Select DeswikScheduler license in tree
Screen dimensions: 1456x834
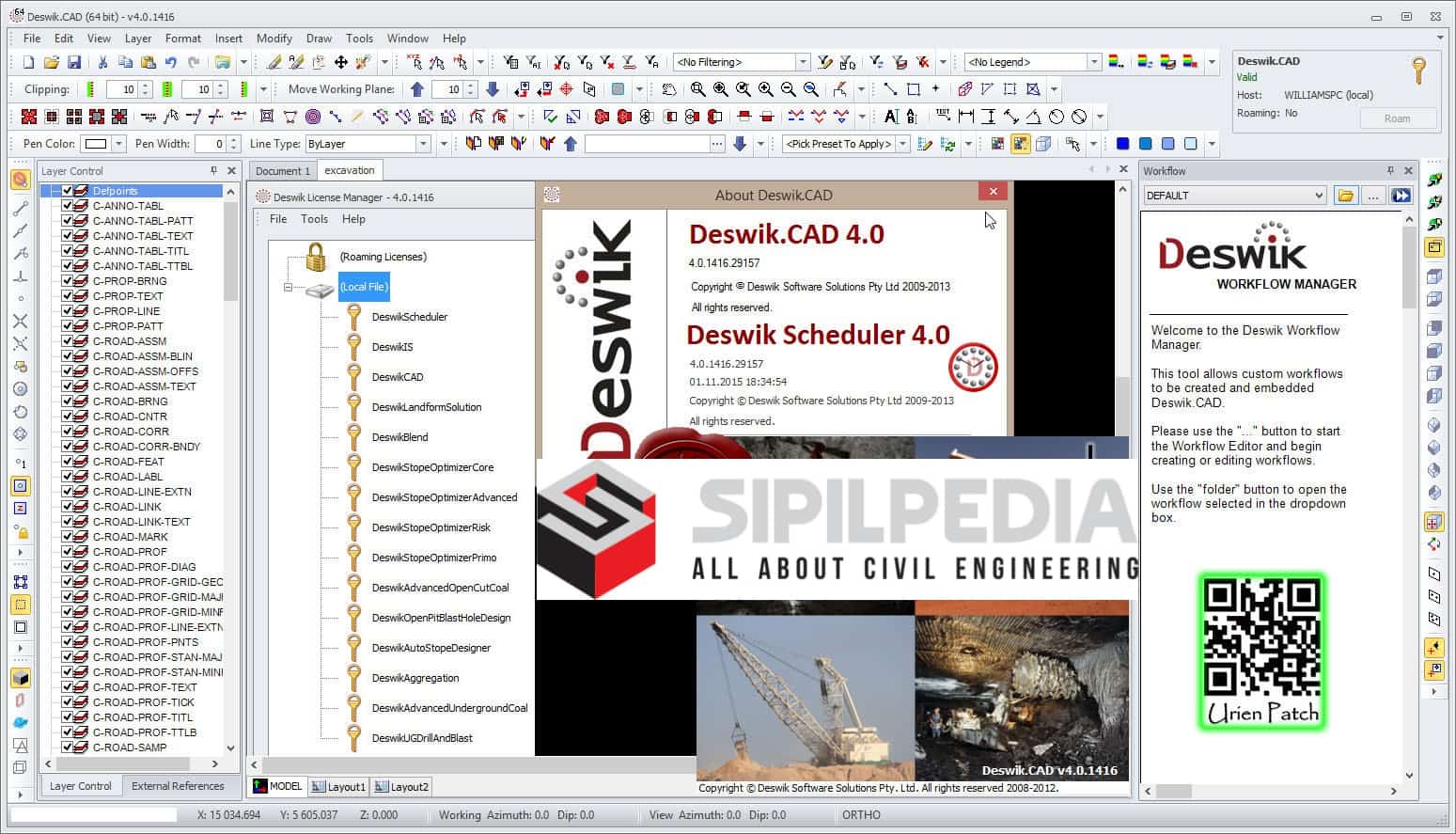[x=410, y=317]
